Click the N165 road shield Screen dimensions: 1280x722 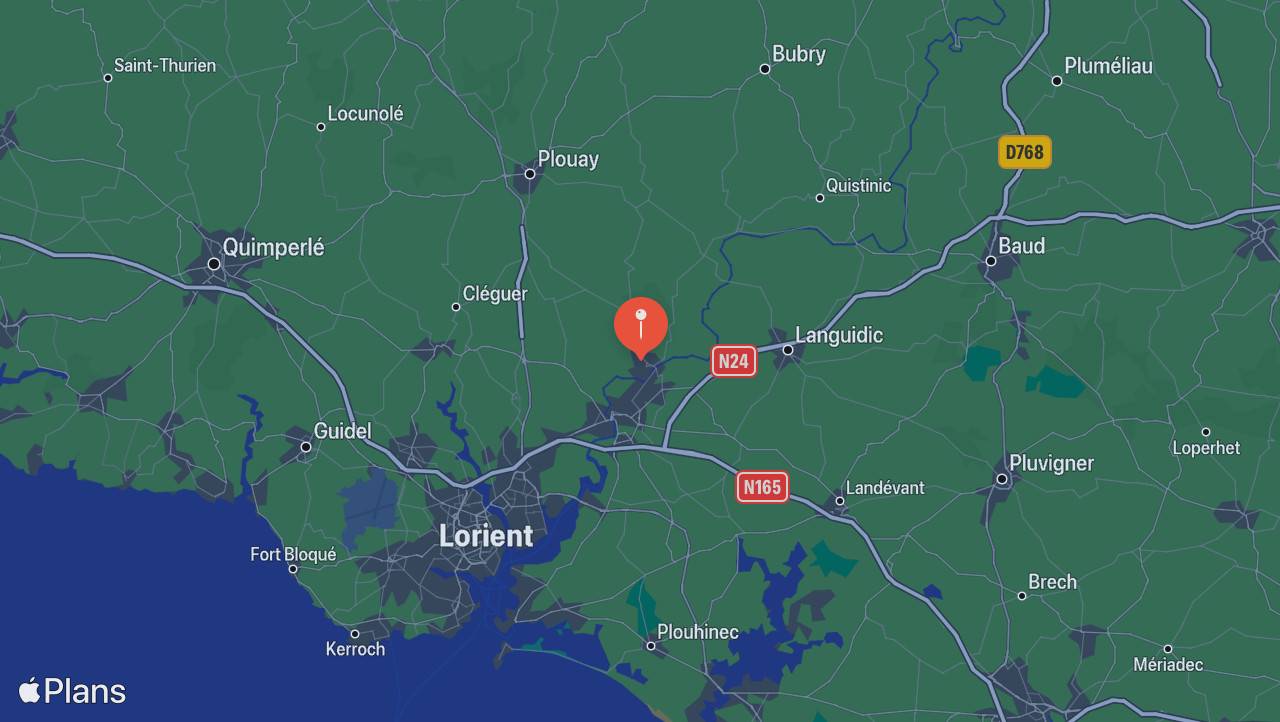click(x=762, y=487)
